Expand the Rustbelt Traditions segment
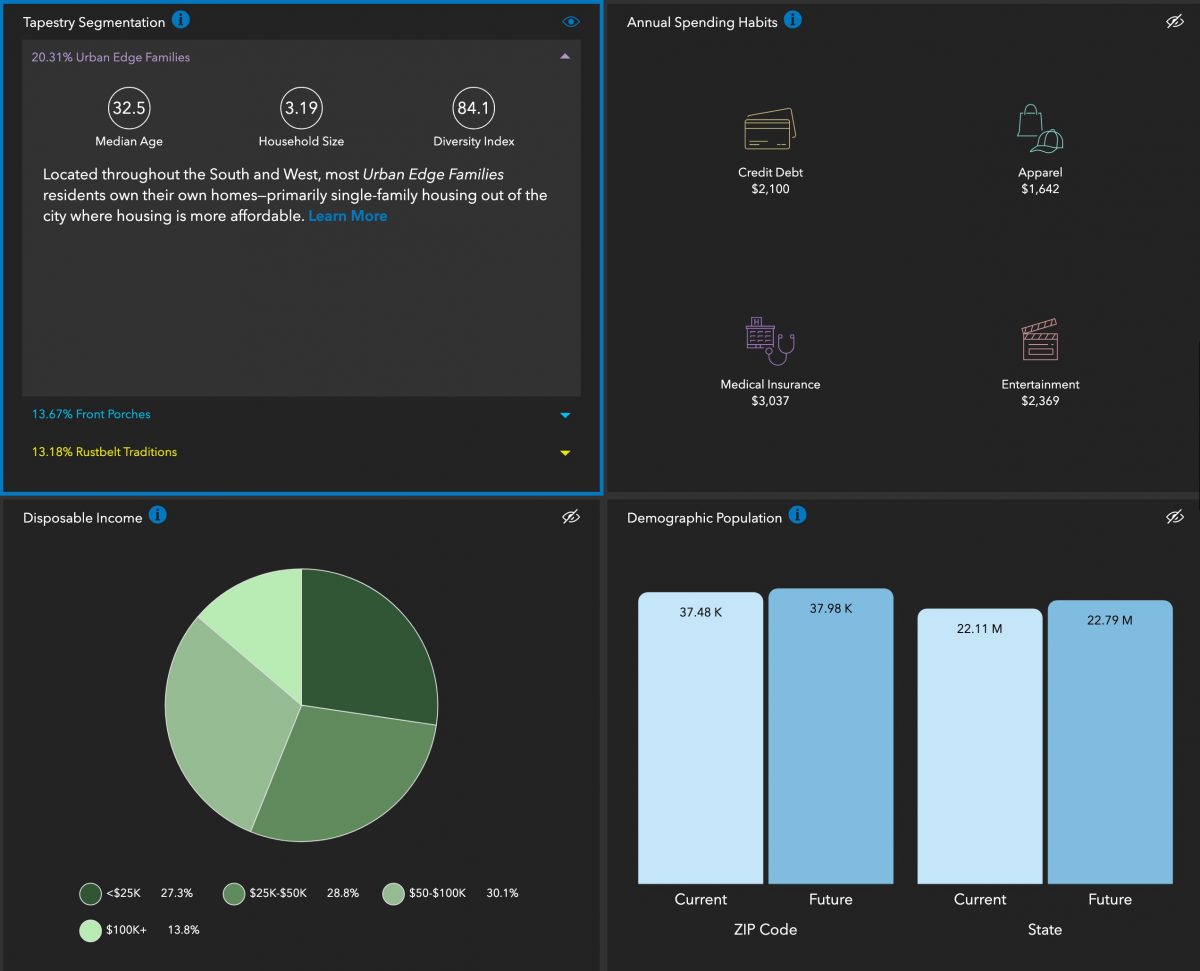 point(565,453)
